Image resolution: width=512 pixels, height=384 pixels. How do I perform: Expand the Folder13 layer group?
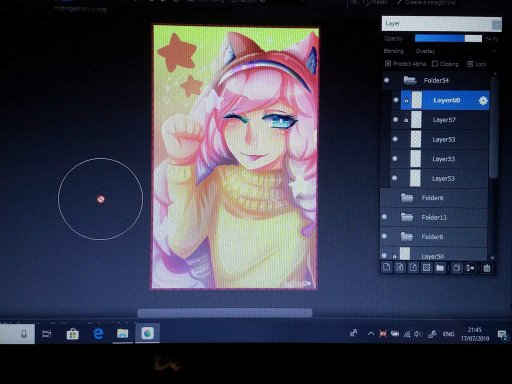tap(407, 217)
